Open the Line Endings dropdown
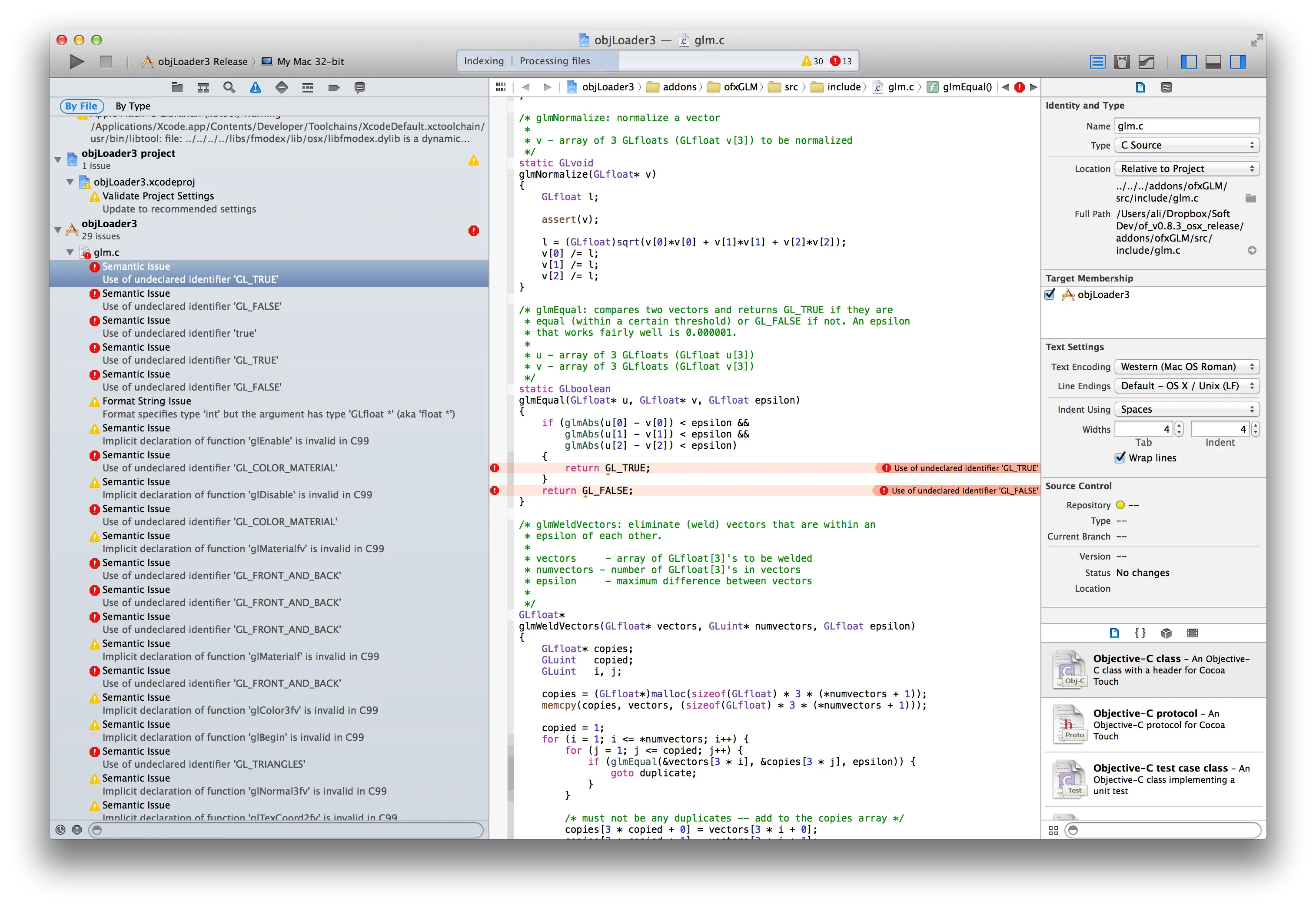1316x908 pixels. point(1187,386)
